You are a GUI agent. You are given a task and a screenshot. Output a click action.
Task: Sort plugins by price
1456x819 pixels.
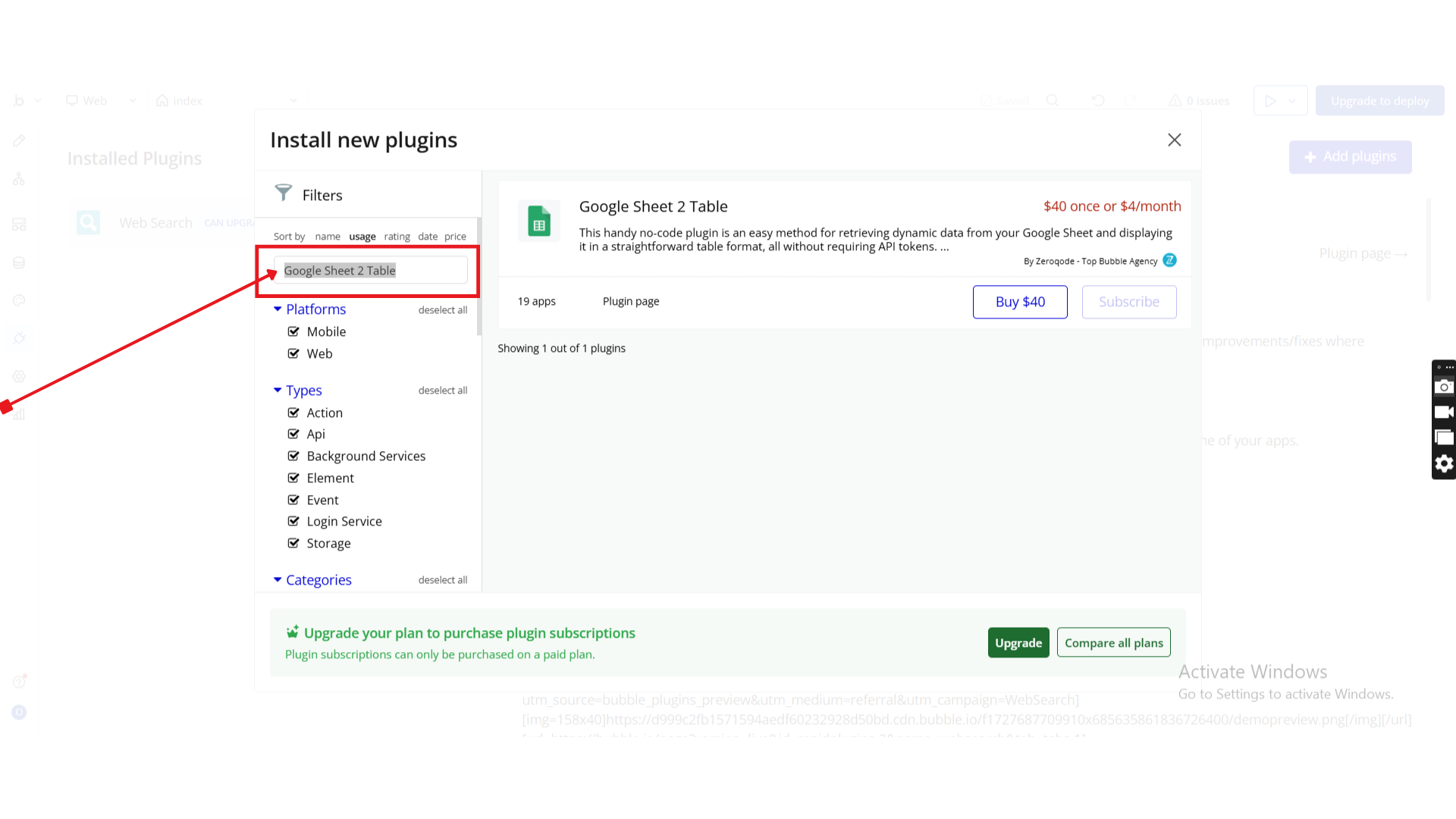coord(455,237)
